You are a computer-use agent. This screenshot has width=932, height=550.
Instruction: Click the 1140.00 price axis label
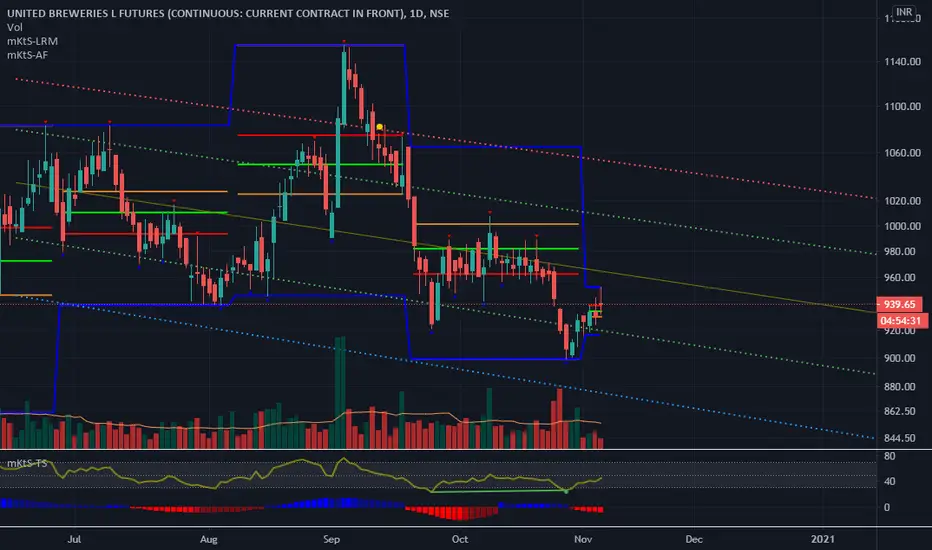click(902, 61)
